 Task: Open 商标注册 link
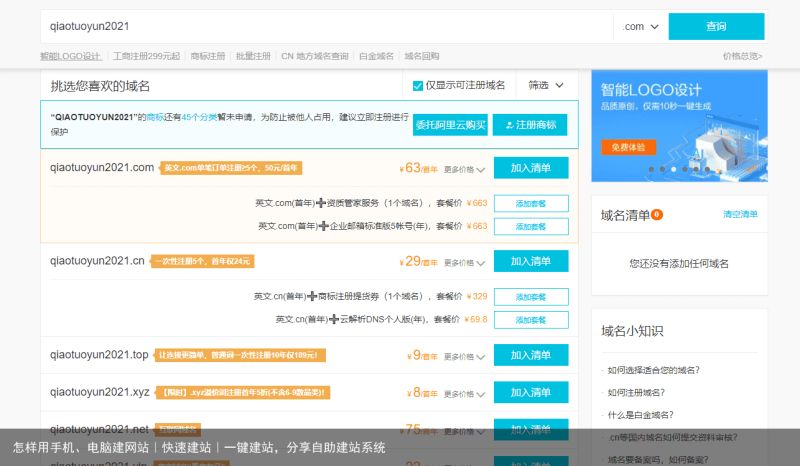click(x=208, y=56)
